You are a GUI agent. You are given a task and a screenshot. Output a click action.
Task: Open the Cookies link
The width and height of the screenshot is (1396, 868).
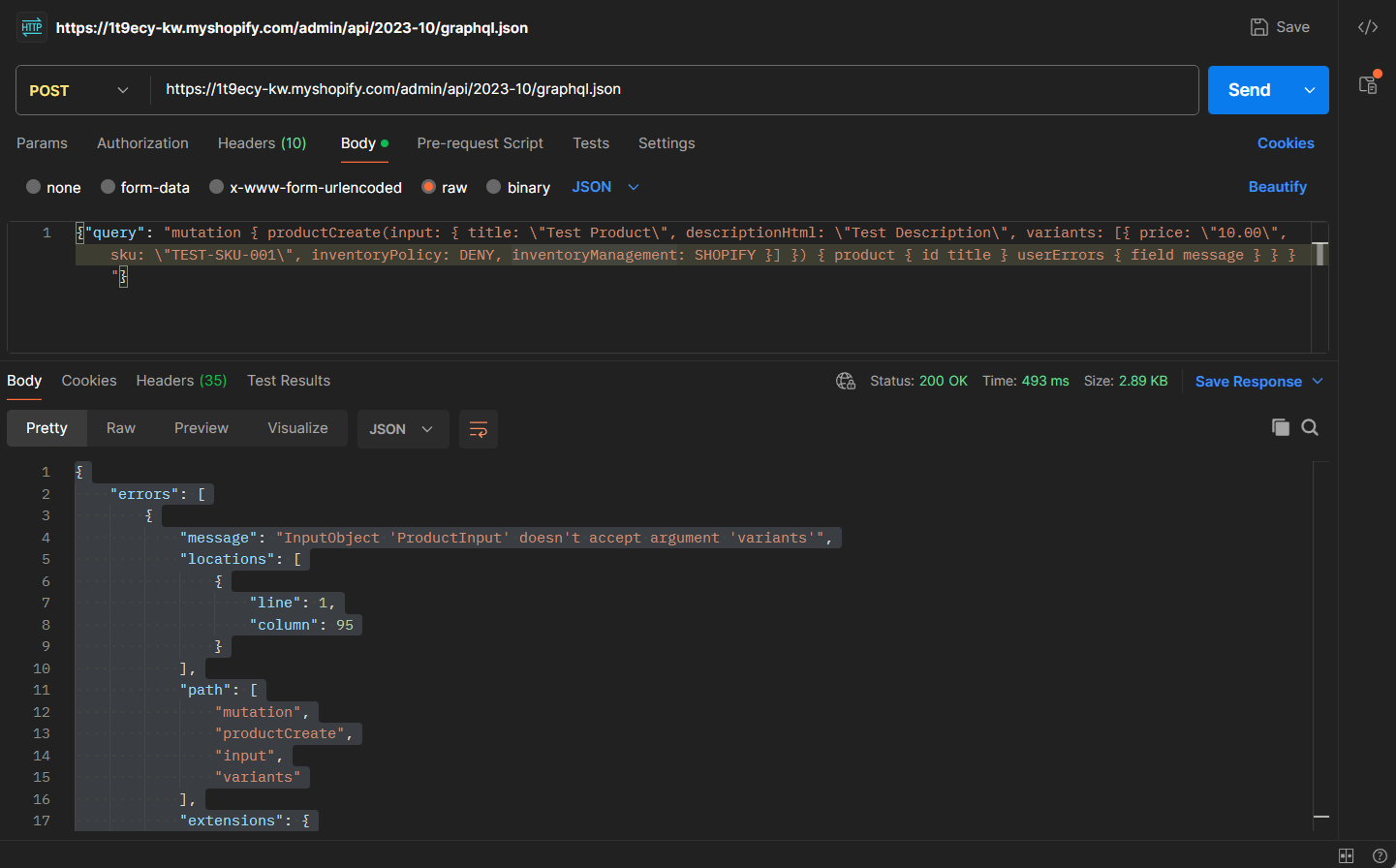coord(1286,143)
